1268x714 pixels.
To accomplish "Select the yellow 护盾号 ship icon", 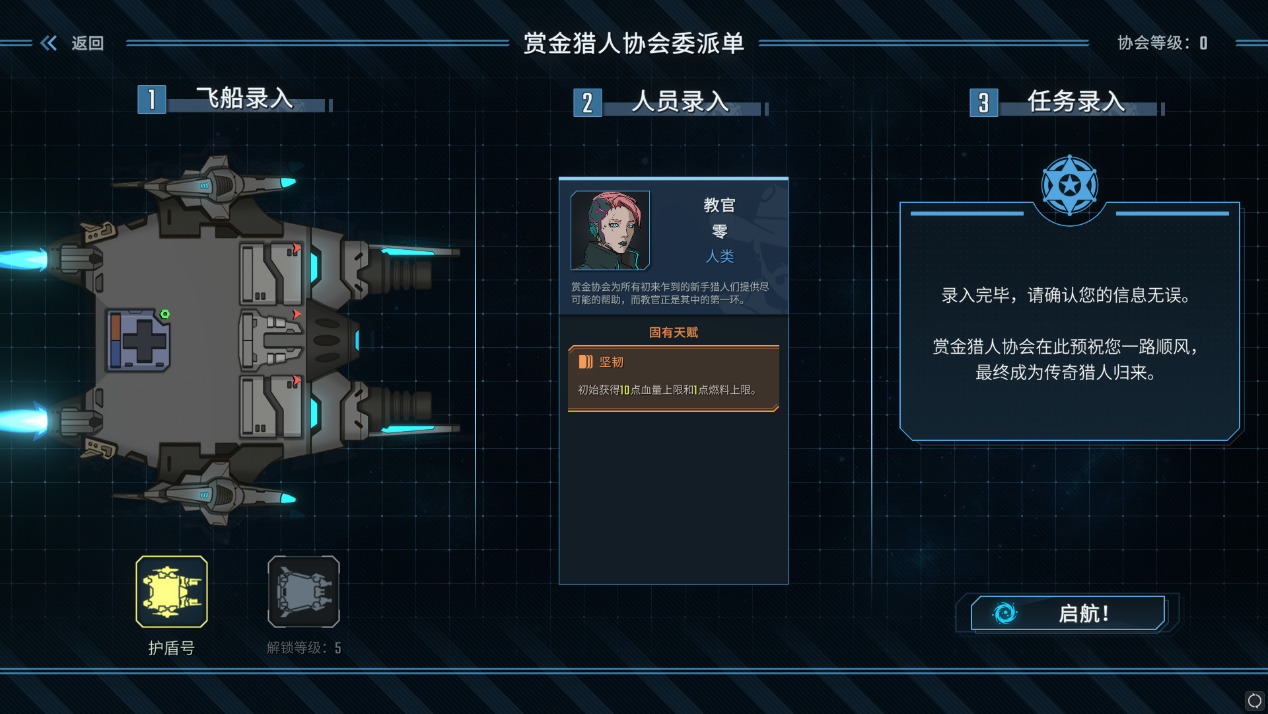I will tap(172, 592).
